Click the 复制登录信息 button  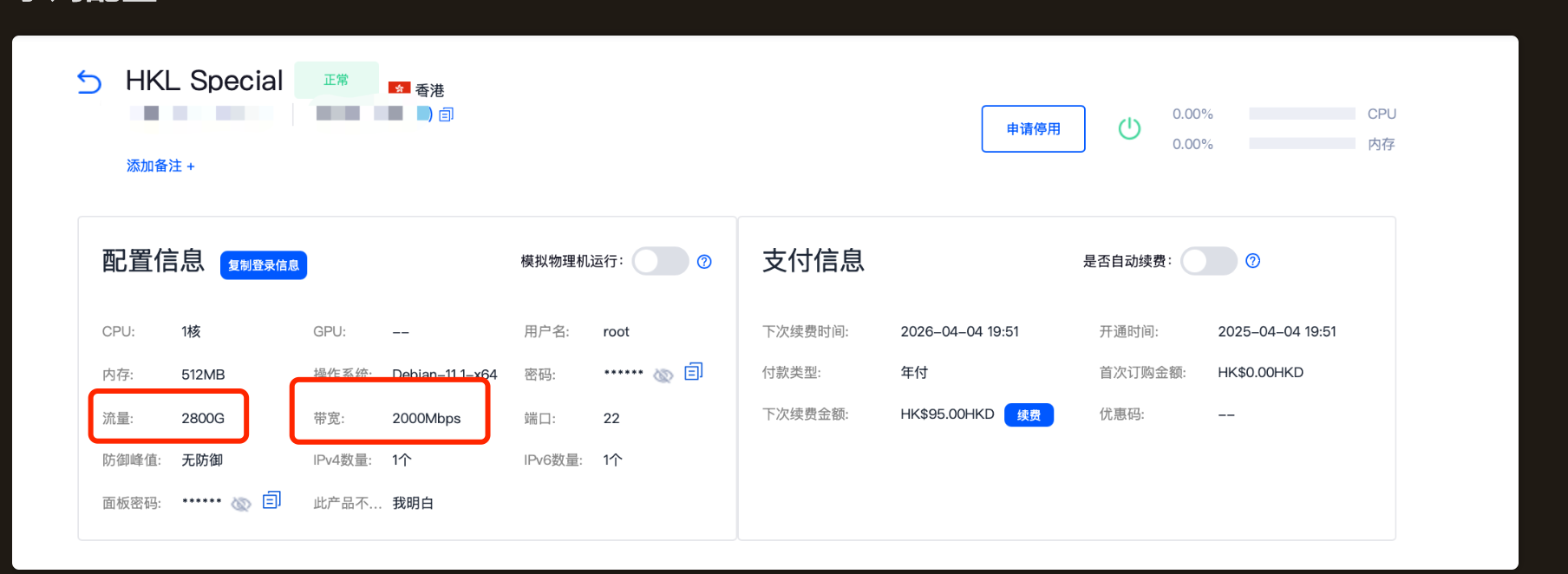(x=264, y=265)
